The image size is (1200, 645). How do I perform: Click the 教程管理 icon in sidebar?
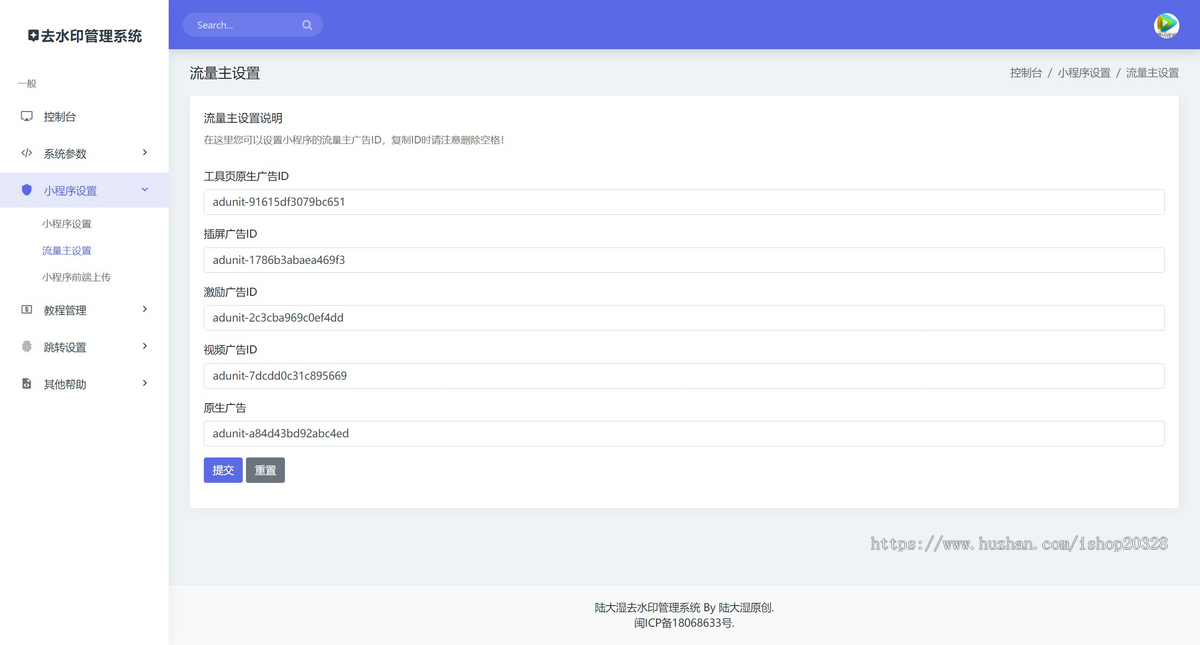27,310
